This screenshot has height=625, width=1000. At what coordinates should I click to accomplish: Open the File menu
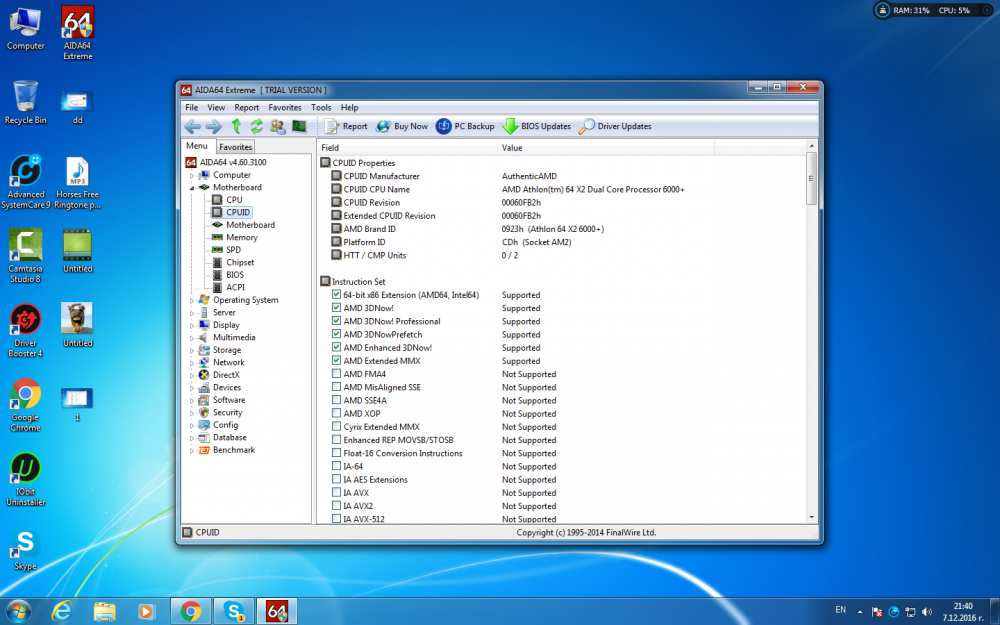191,108
